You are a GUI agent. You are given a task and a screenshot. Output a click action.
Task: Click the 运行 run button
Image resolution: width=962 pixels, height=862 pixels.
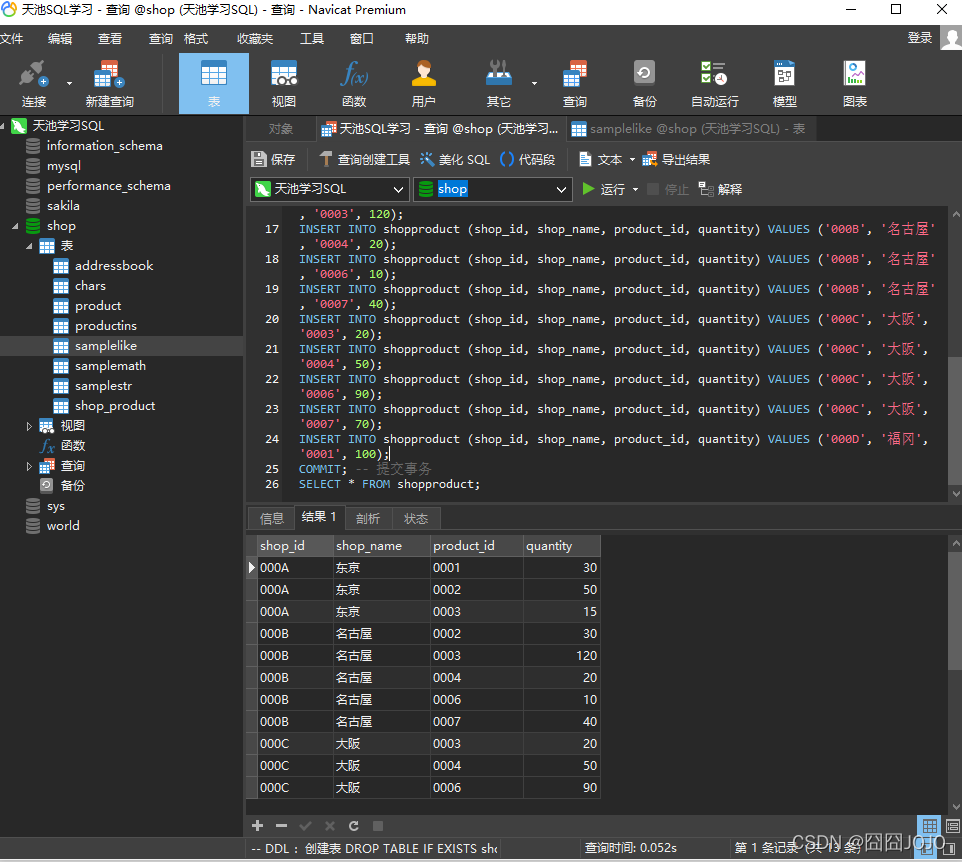click(x=604, y=189)
